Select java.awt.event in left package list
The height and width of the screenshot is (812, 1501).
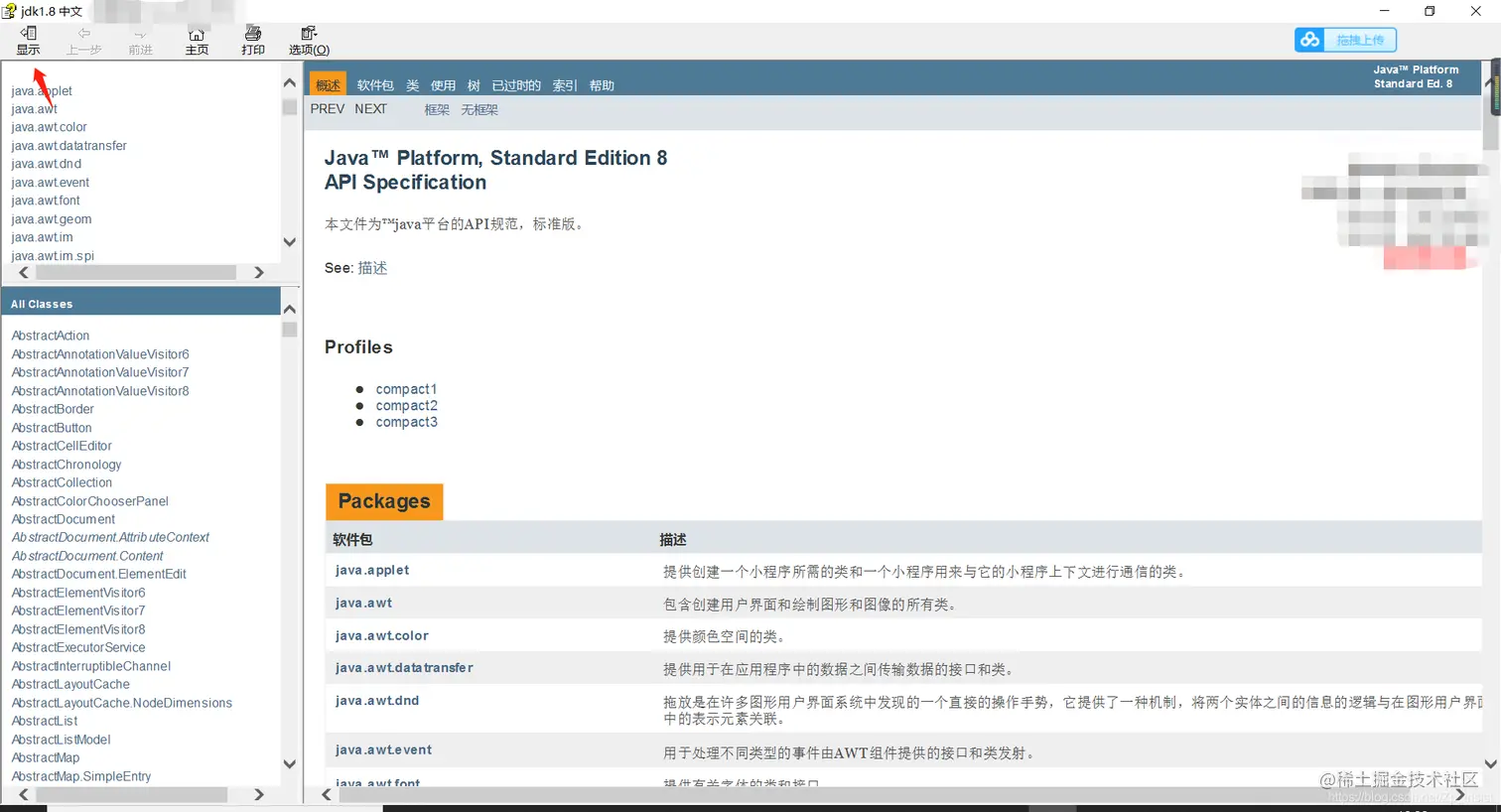click(x=51, y=183)
